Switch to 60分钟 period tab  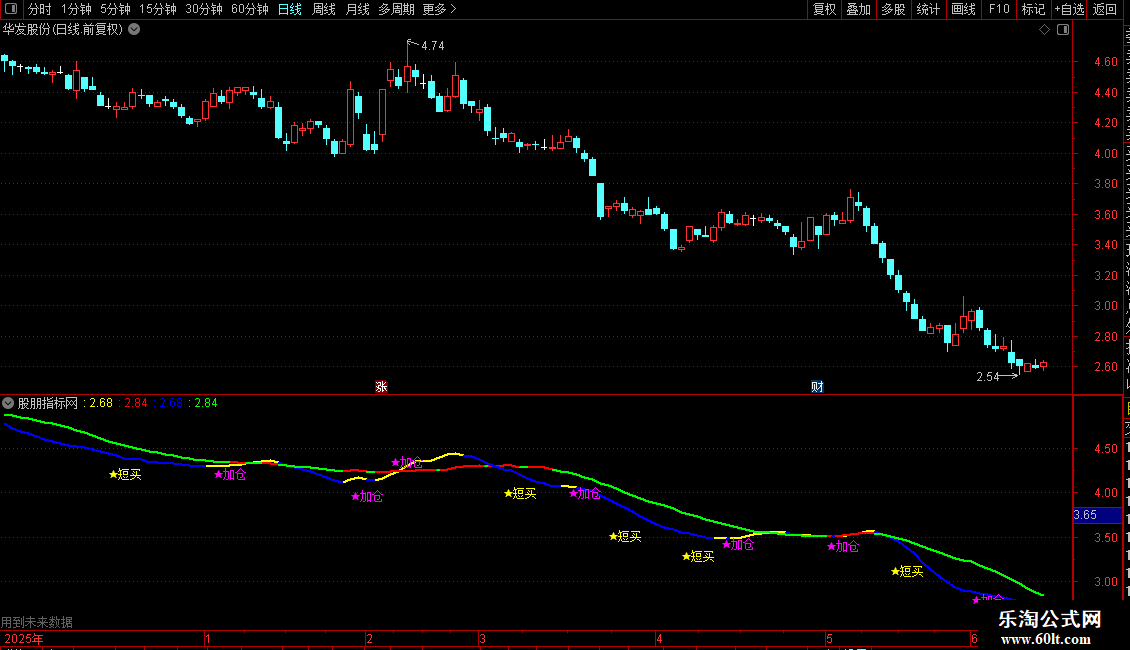[250, 9]
